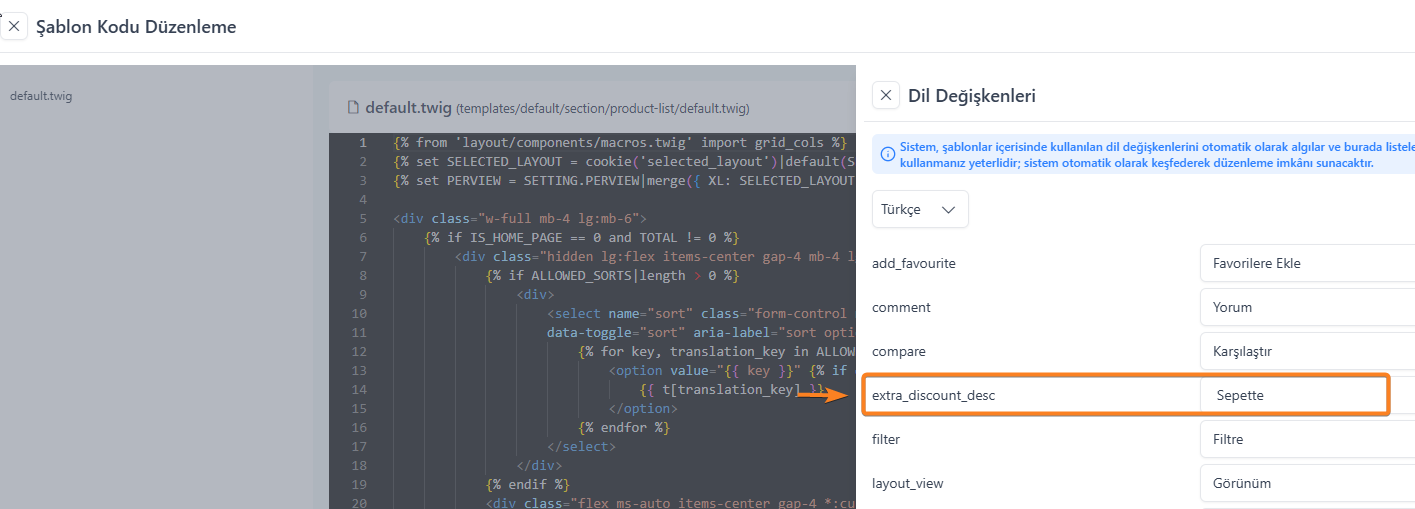
Task: Focus the Yorum value field for comment
Action: pyautogui.click(x=1306, y=308)
